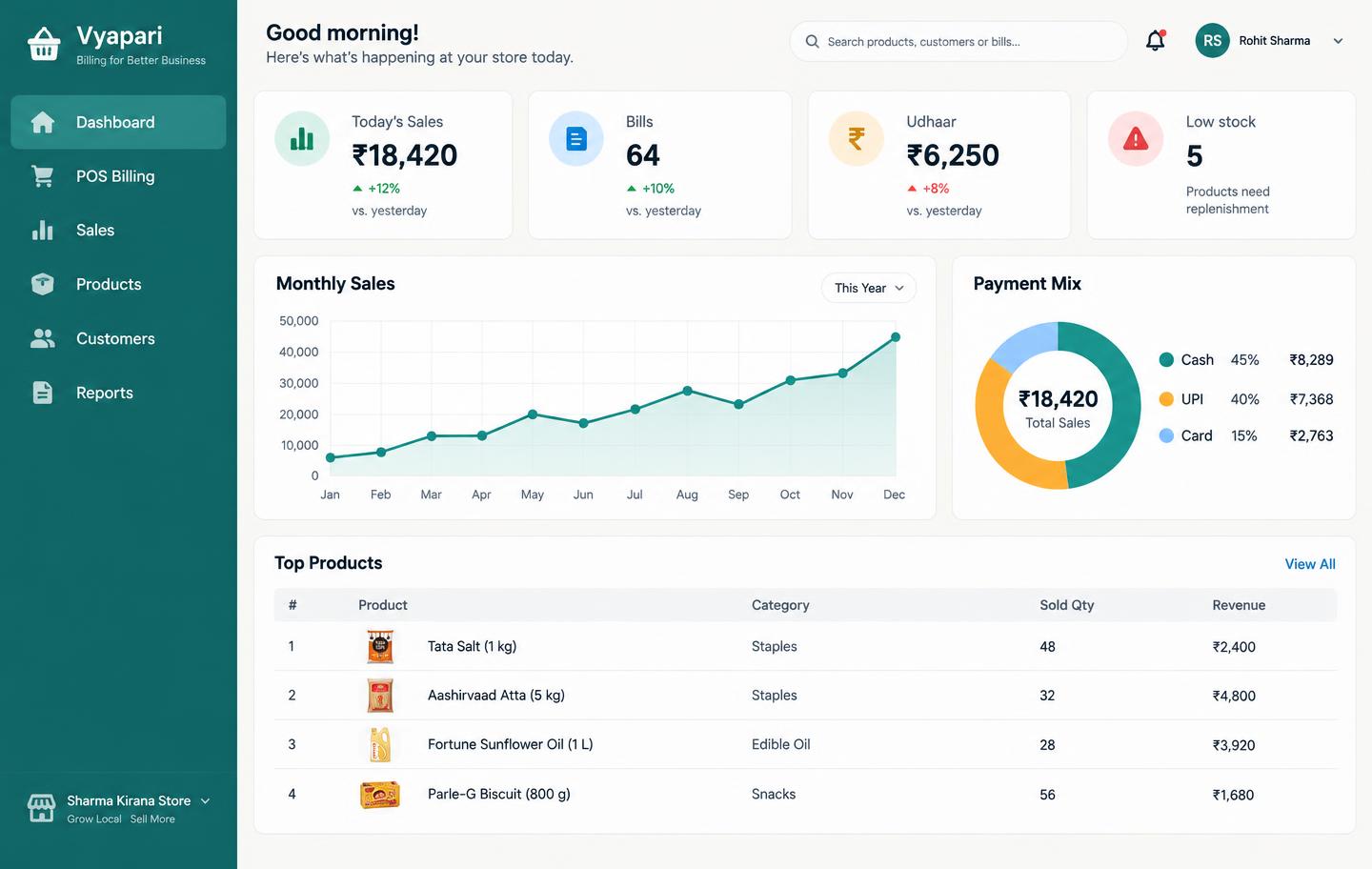Click the Today's Sales green chart icon
The image size is (1372, 869).
pos(302,139)
